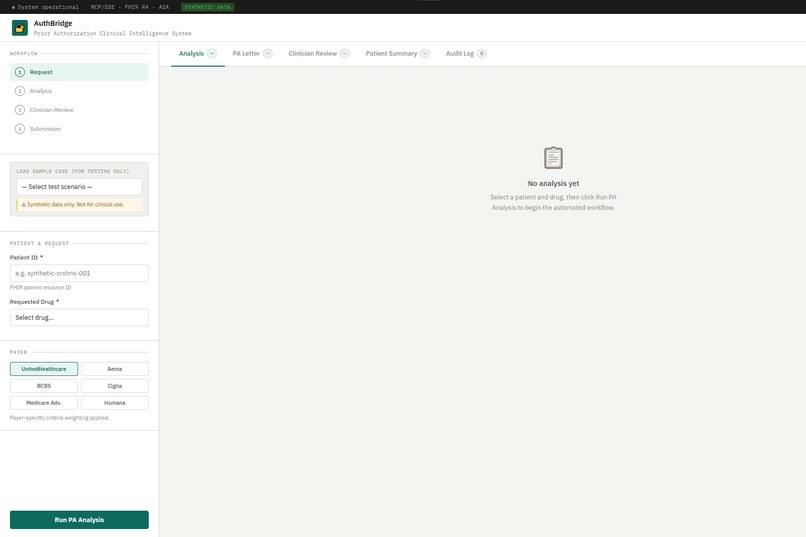806x537 pixels.
Task: Click the 'No analysis yet' heading
Action: [x=553, y=183]
